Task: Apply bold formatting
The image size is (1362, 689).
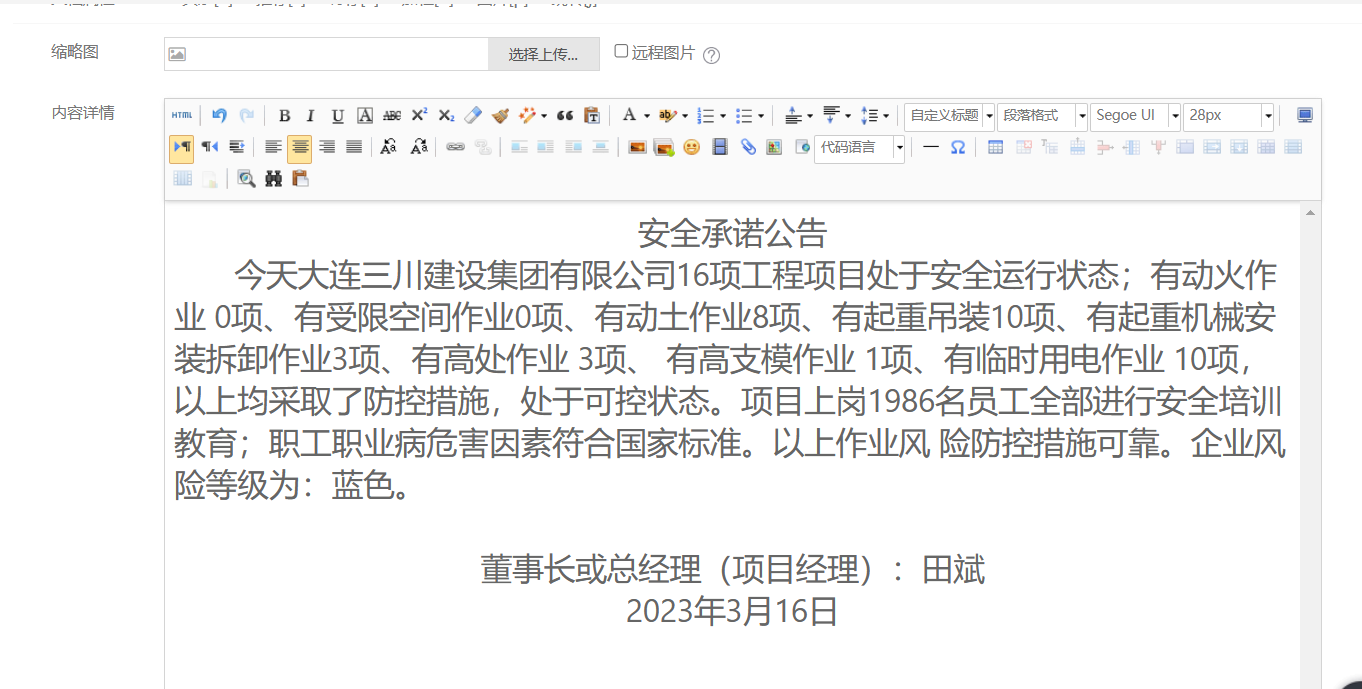Action: tap(284, 116)
